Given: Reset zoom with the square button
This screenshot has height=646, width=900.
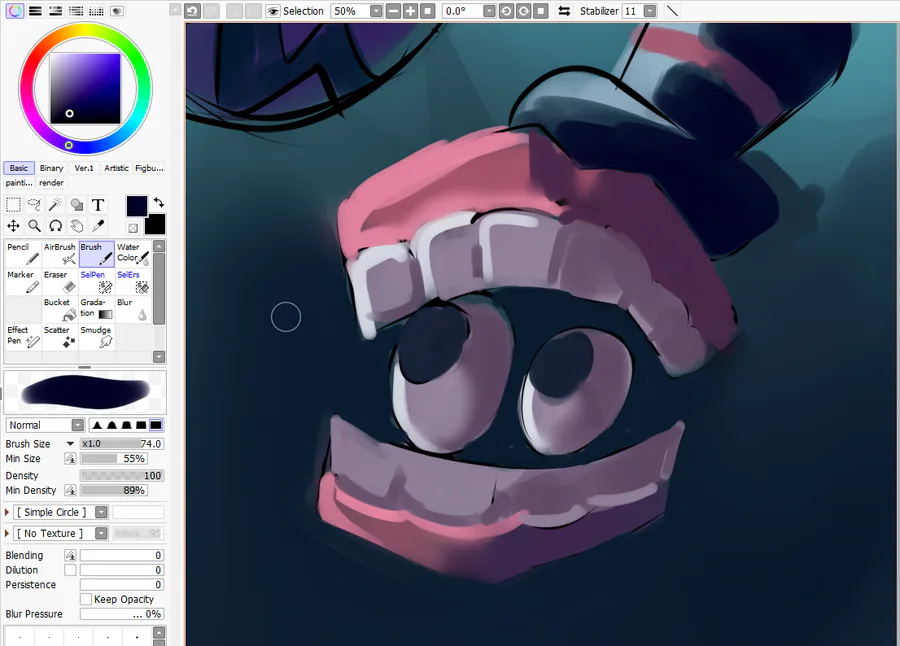Looking at the screenshot, I should point(428,11).
